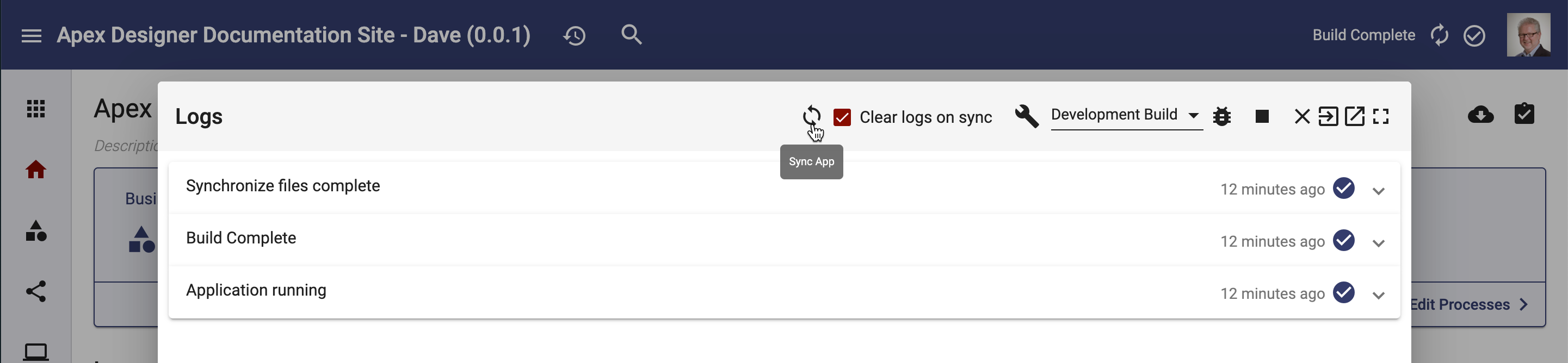Click the search magnifier in header
The width and height of the screenshot is (1568, 363).
pyautogui.click(x=631, y=35)
